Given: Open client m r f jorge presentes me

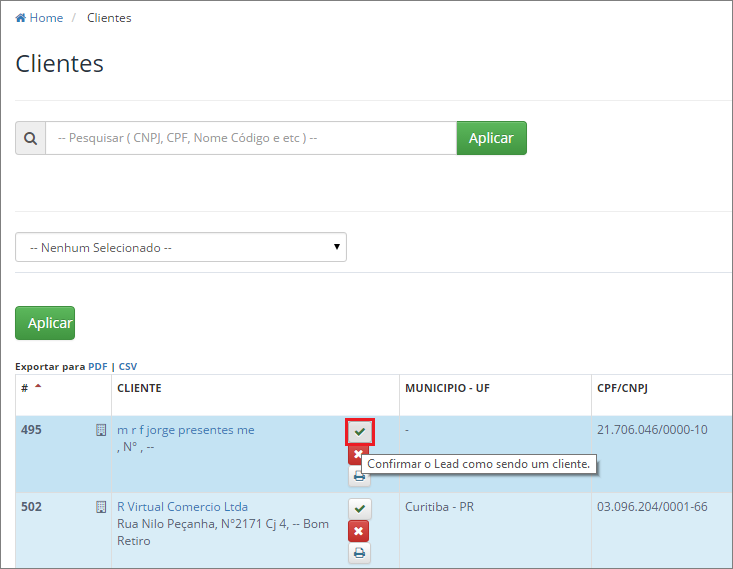Looking at the screenshot, I should click(186, 430).
